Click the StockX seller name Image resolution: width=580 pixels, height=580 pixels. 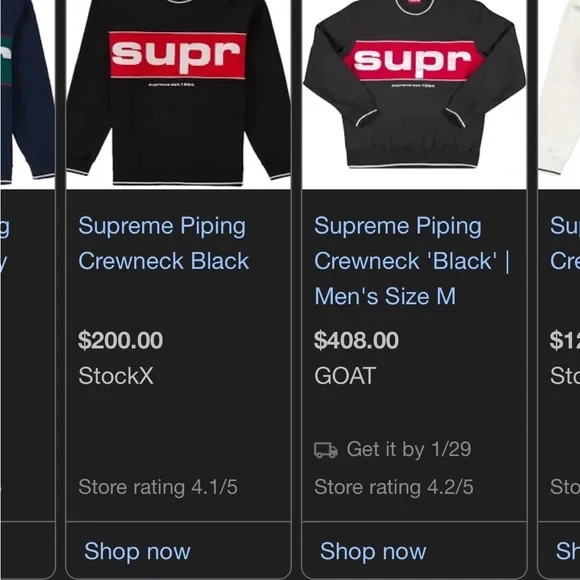tap(116, 376)
